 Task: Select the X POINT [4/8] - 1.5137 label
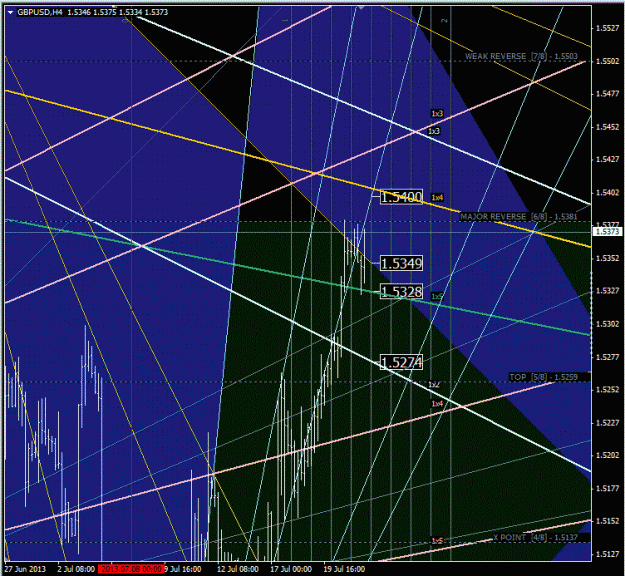[x=535, y=537]
